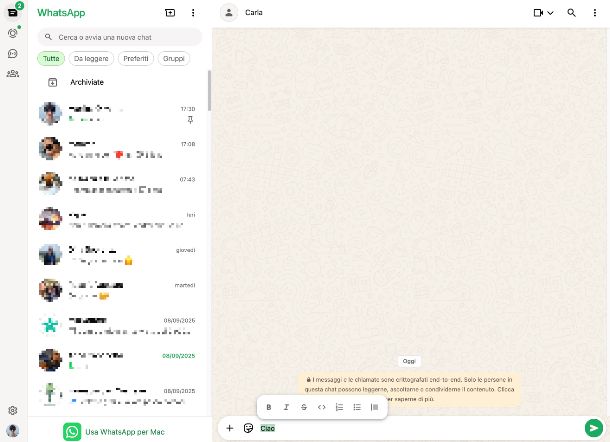Apply italic formatting to the selected text
The image size is (610, 442).
pyautogui.click(x=286, y=407)
